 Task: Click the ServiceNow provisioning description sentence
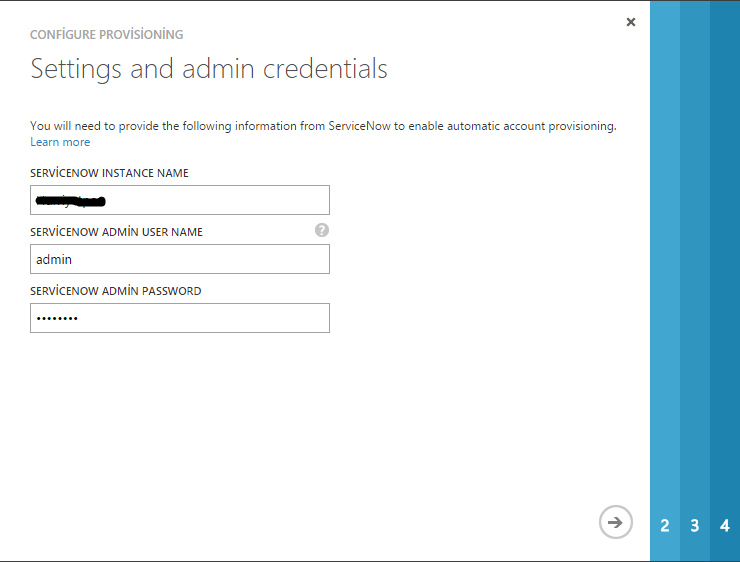323,126
